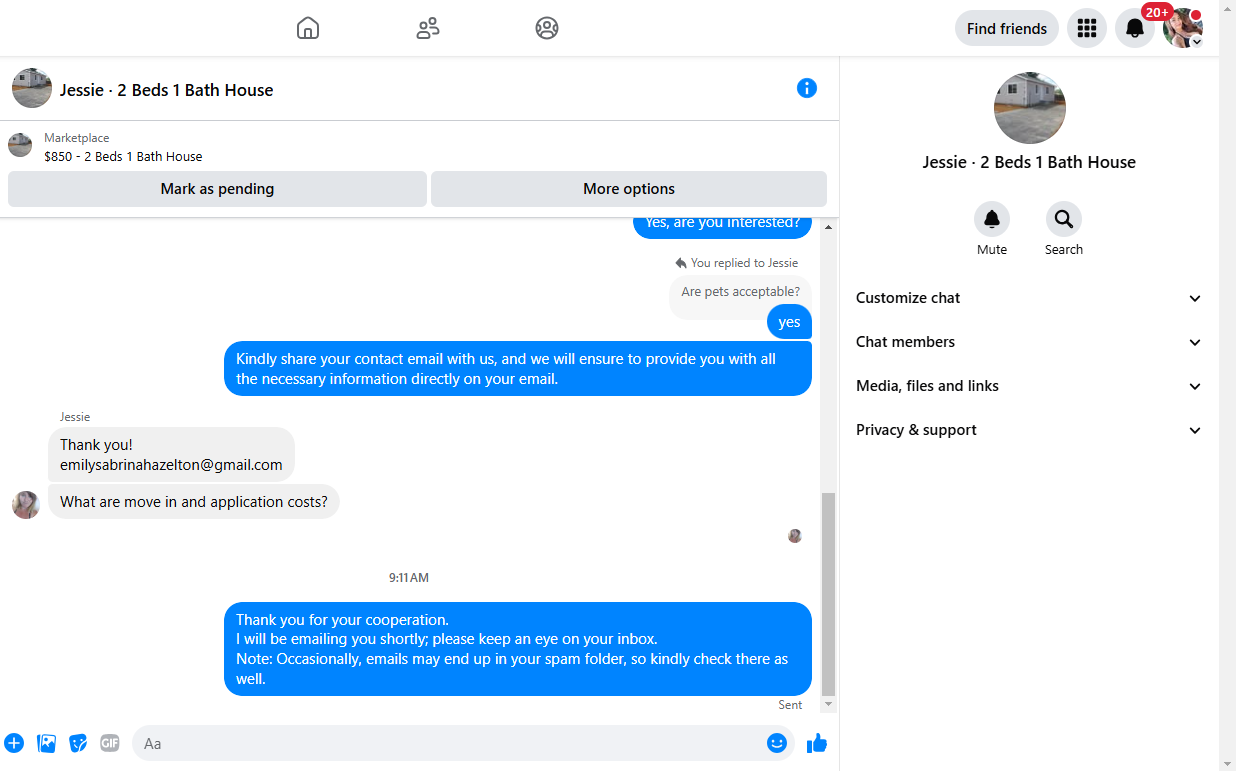
Task: Open the notifications bell icon
Action: 1135,28
